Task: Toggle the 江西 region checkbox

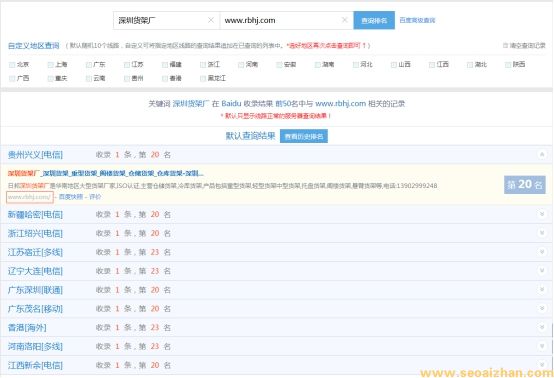Action: tap(432, 65)
